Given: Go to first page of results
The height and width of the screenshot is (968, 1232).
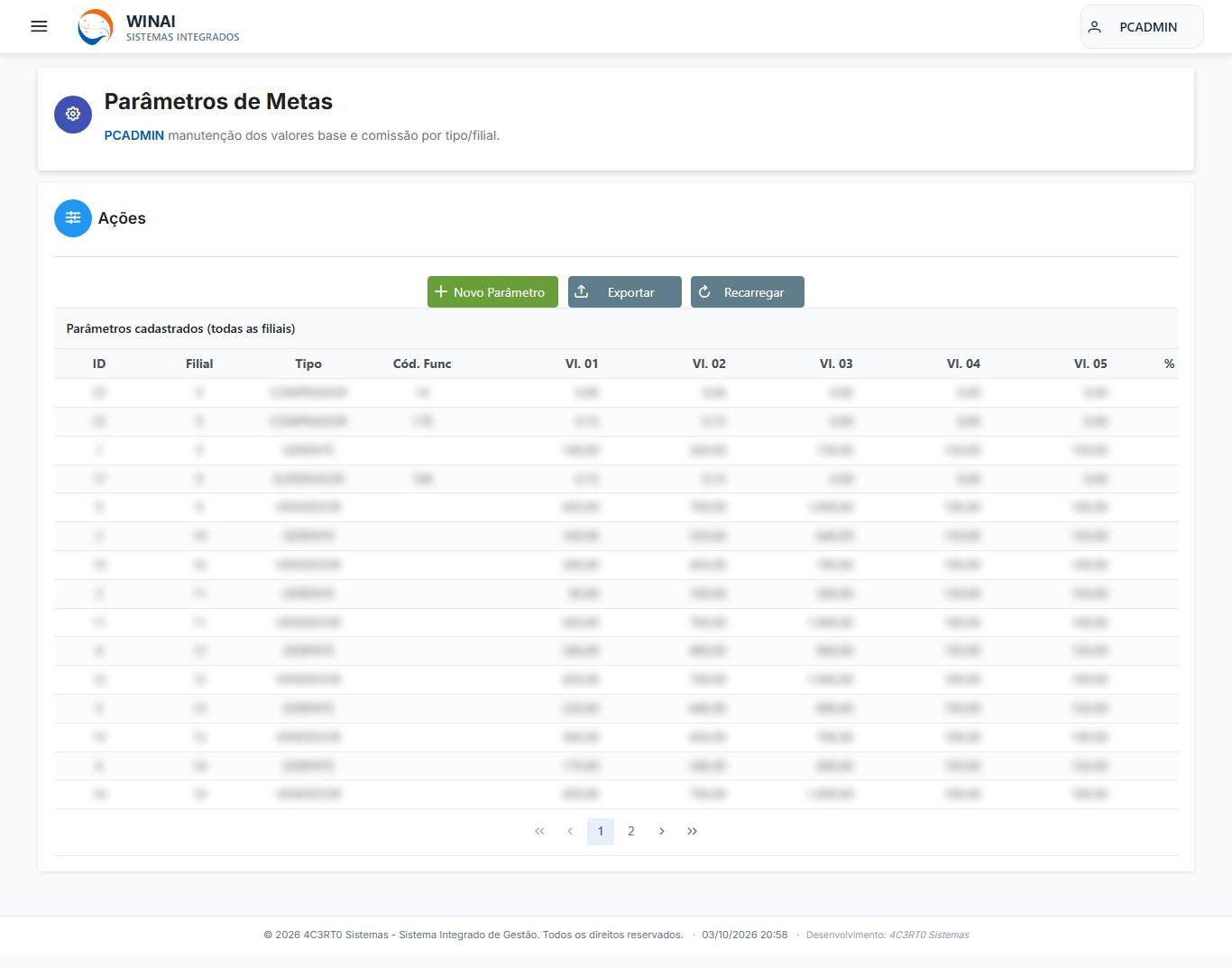Looking at the screenshot, I should (539, 832).
